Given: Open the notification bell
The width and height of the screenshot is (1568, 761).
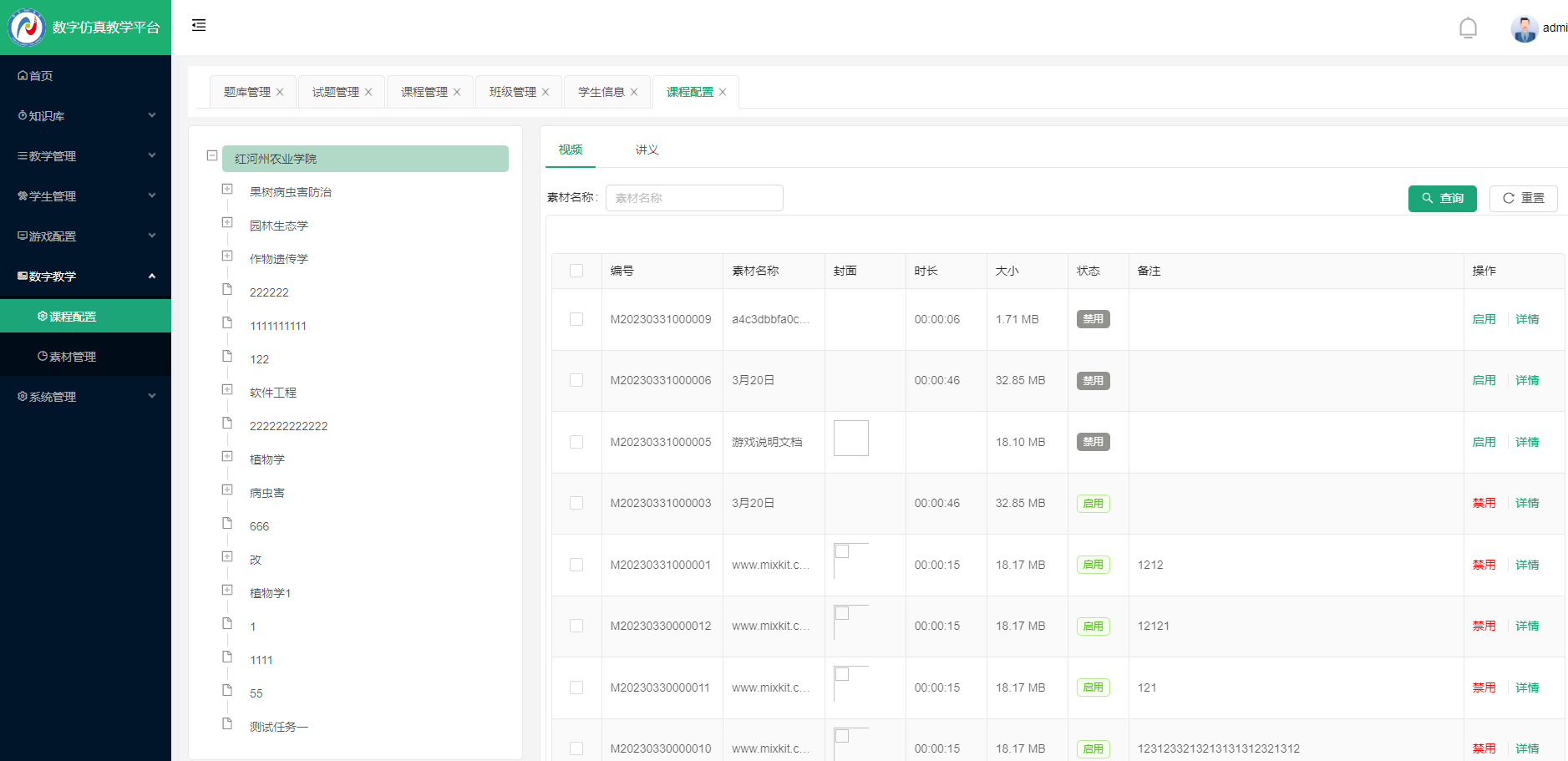Looking at the screenshot, I should (x=1468, y=28).
